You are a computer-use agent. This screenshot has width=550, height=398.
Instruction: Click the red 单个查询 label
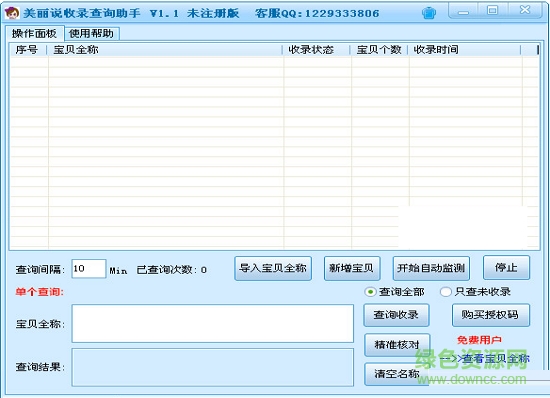coord(39,292)
